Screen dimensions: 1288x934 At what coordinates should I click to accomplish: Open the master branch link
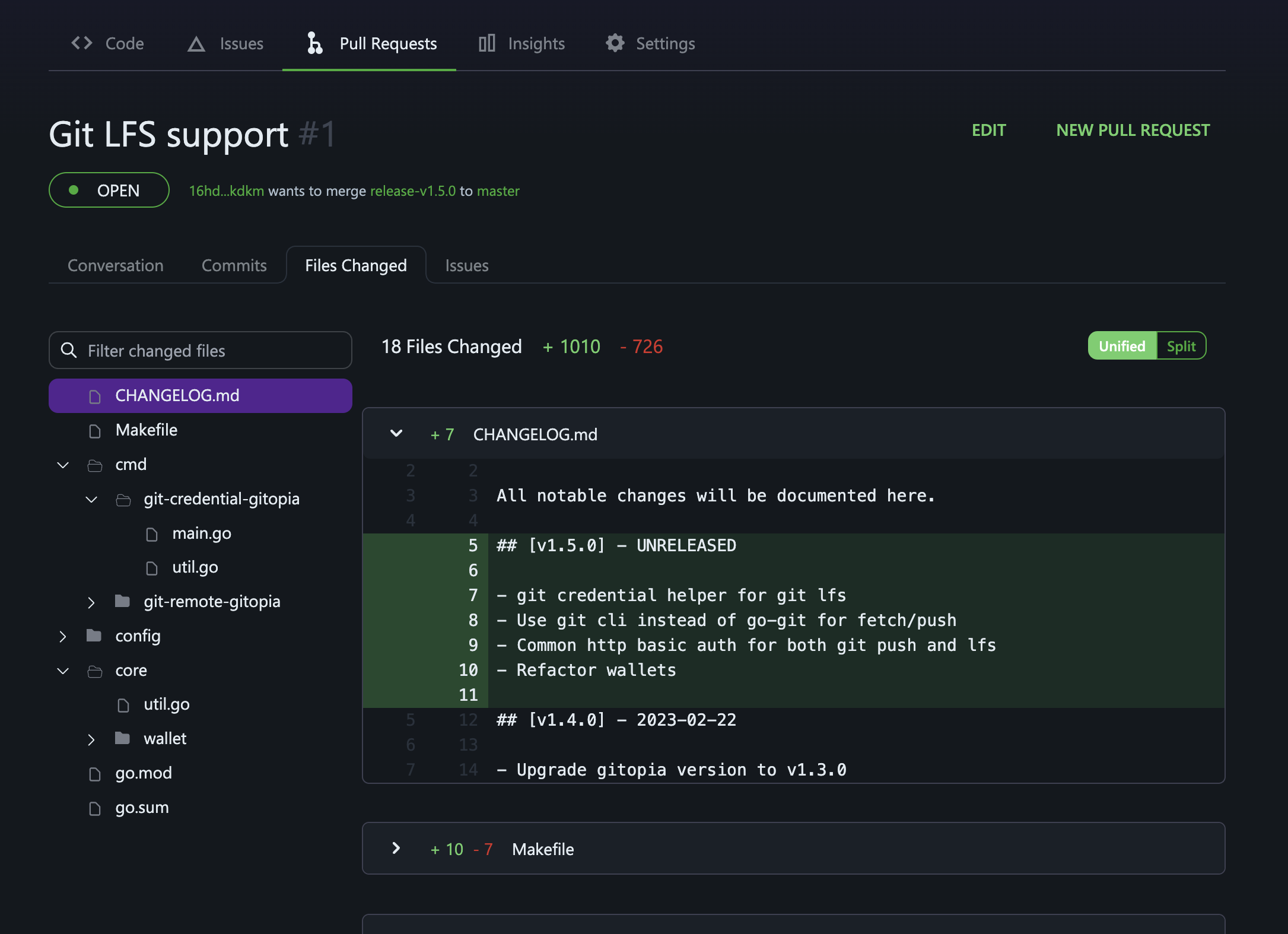pos(498,190)
